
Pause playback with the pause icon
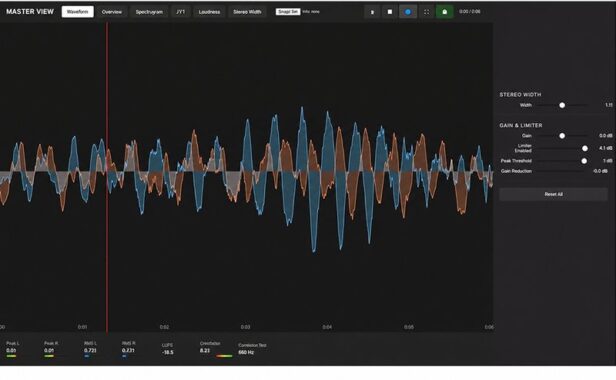click(x=372, y=12)
